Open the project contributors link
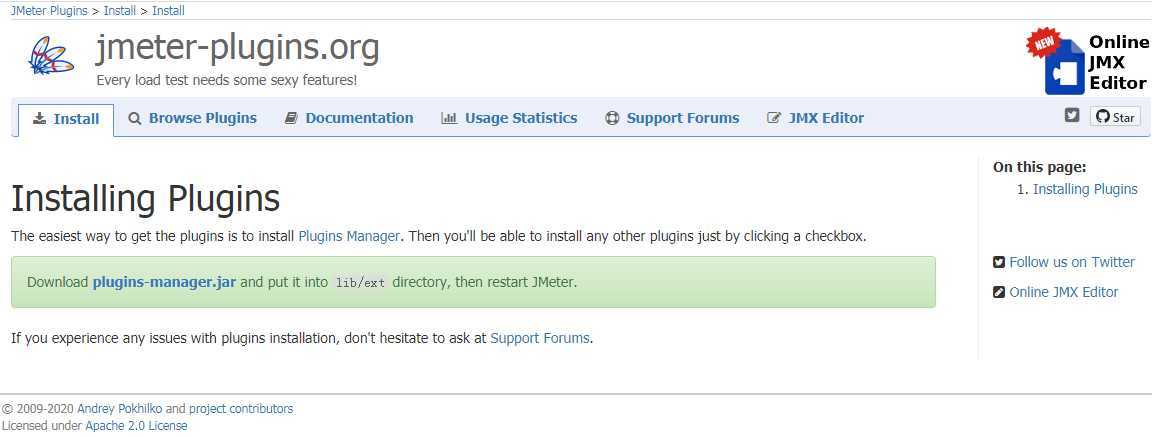The height and width of the screenshot is (438, 1152). pyautogui.click(x=241, y=409)
